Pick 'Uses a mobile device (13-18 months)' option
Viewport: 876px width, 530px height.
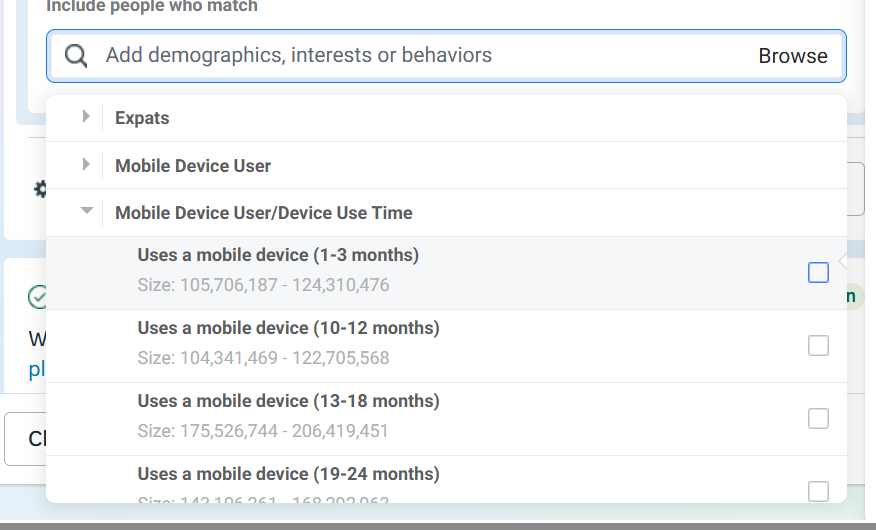pyautogui.click(x=288, y=401)
